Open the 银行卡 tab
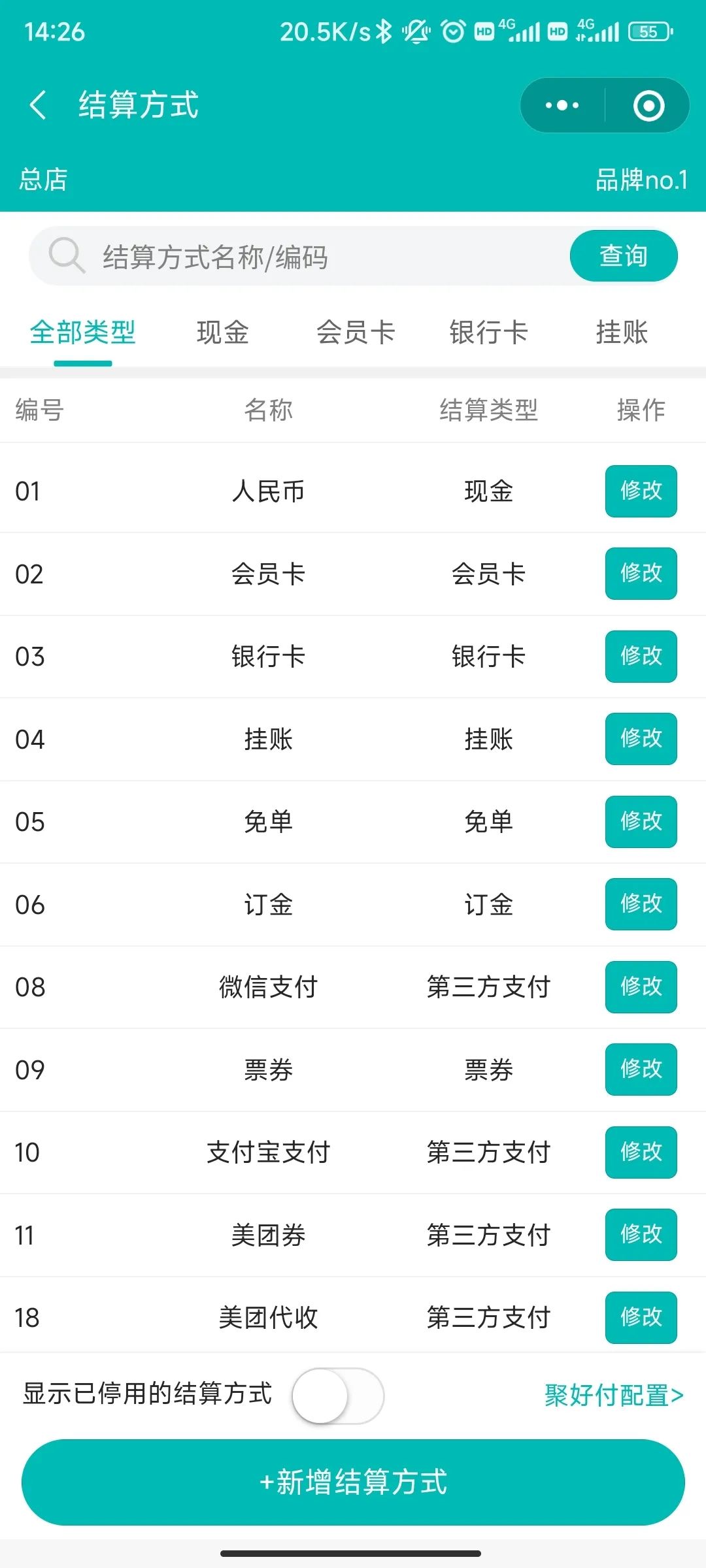706x1568 pixels. 488,333
